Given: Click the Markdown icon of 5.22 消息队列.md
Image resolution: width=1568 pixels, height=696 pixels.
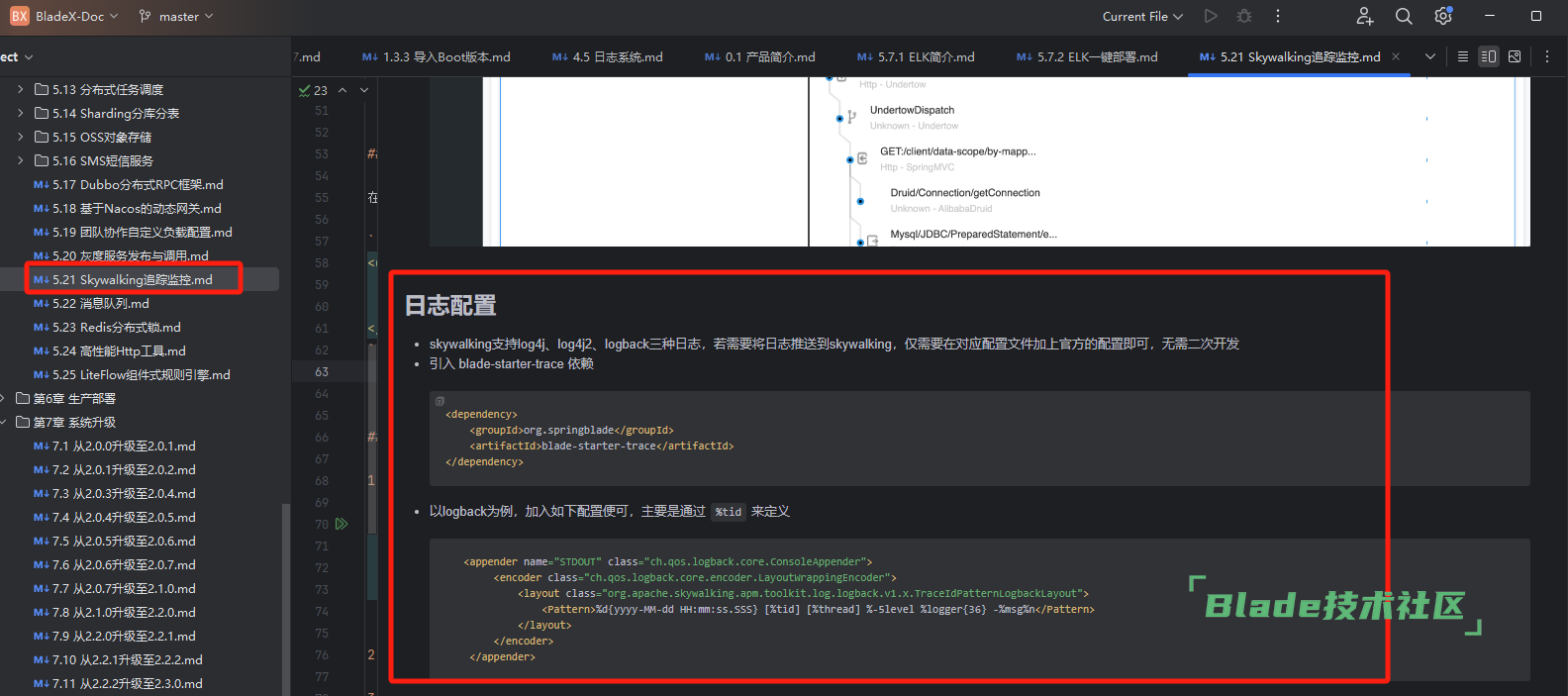Looking at the screenshot, I should (x=41, y=303).
